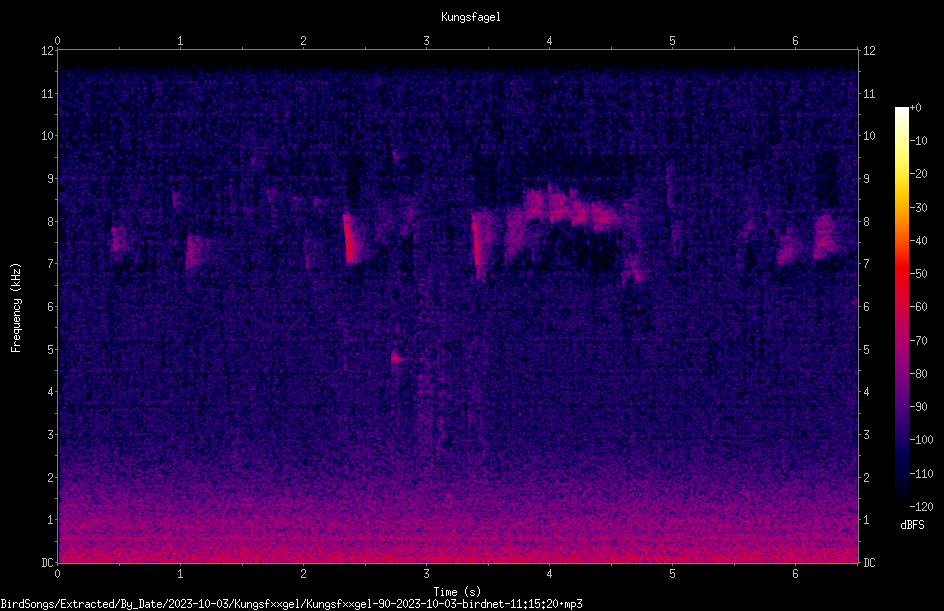The image size is (944, 611).
Task: Click the 8 kHz tick on the left axis
Action: [50, 222]
